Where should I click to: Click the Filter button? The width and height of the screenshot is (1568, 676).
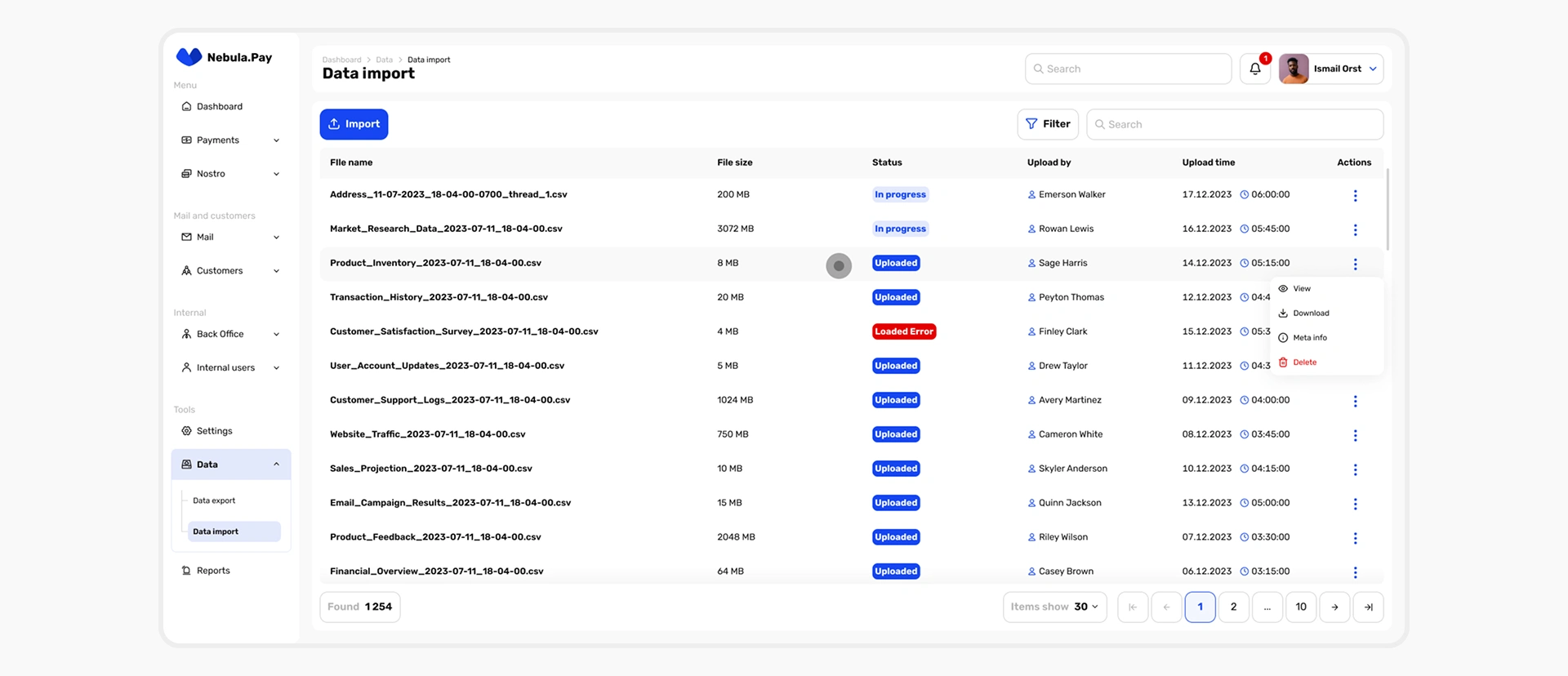point(1048,124)
